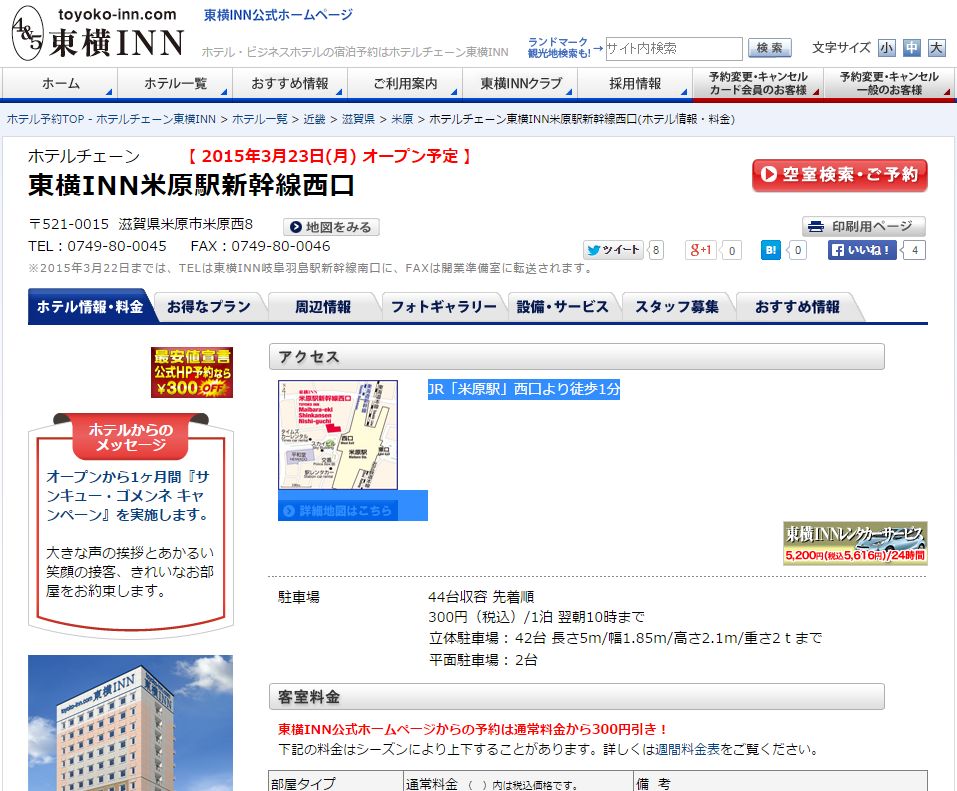
Task: Click the Google +1 button
Action: (x=701, y=250)
